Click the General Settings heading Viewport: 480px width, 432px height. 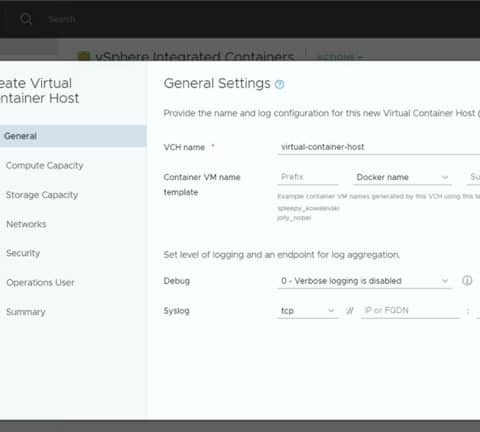point(217,83)
